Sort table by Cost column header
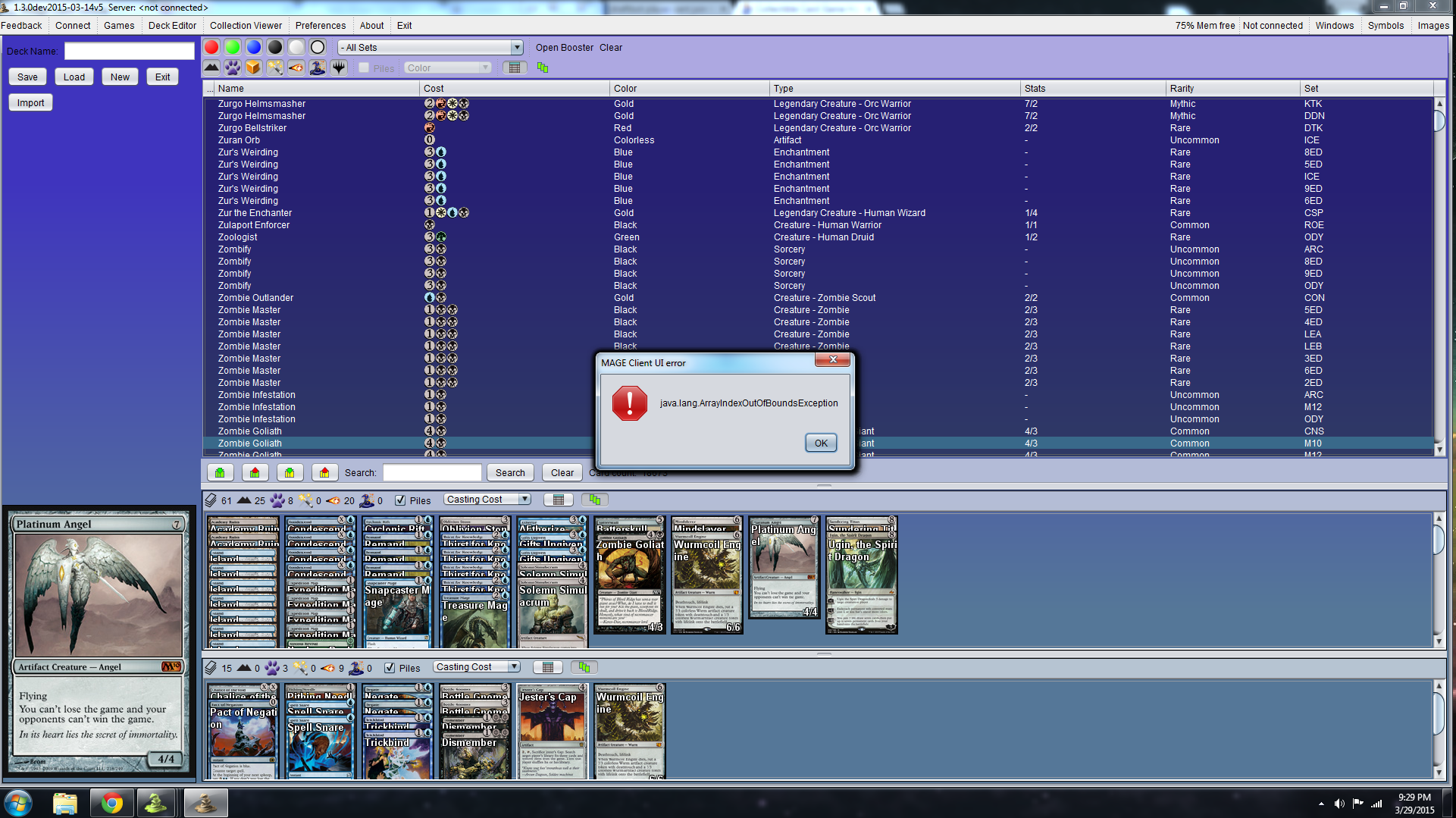This screenshot has width=1456, height=818. [515, 89]
